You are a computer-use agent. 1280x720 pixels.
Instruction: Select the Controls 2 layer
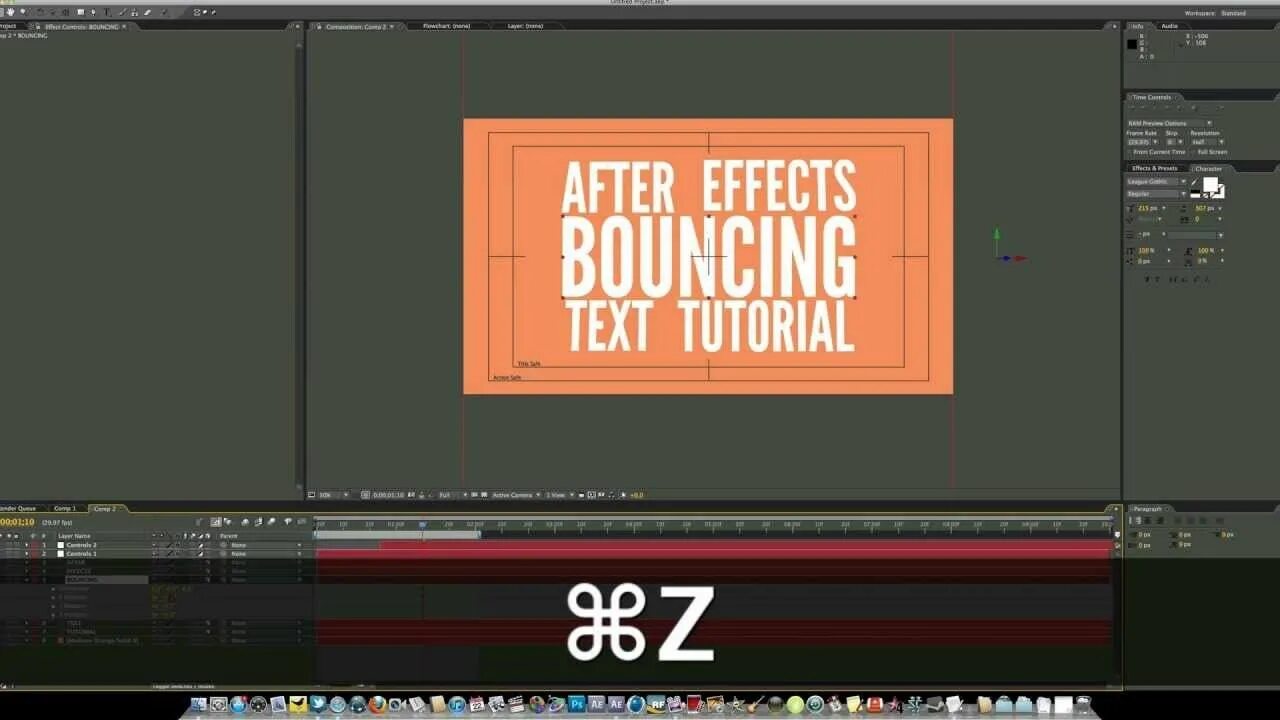pos(81,545)
